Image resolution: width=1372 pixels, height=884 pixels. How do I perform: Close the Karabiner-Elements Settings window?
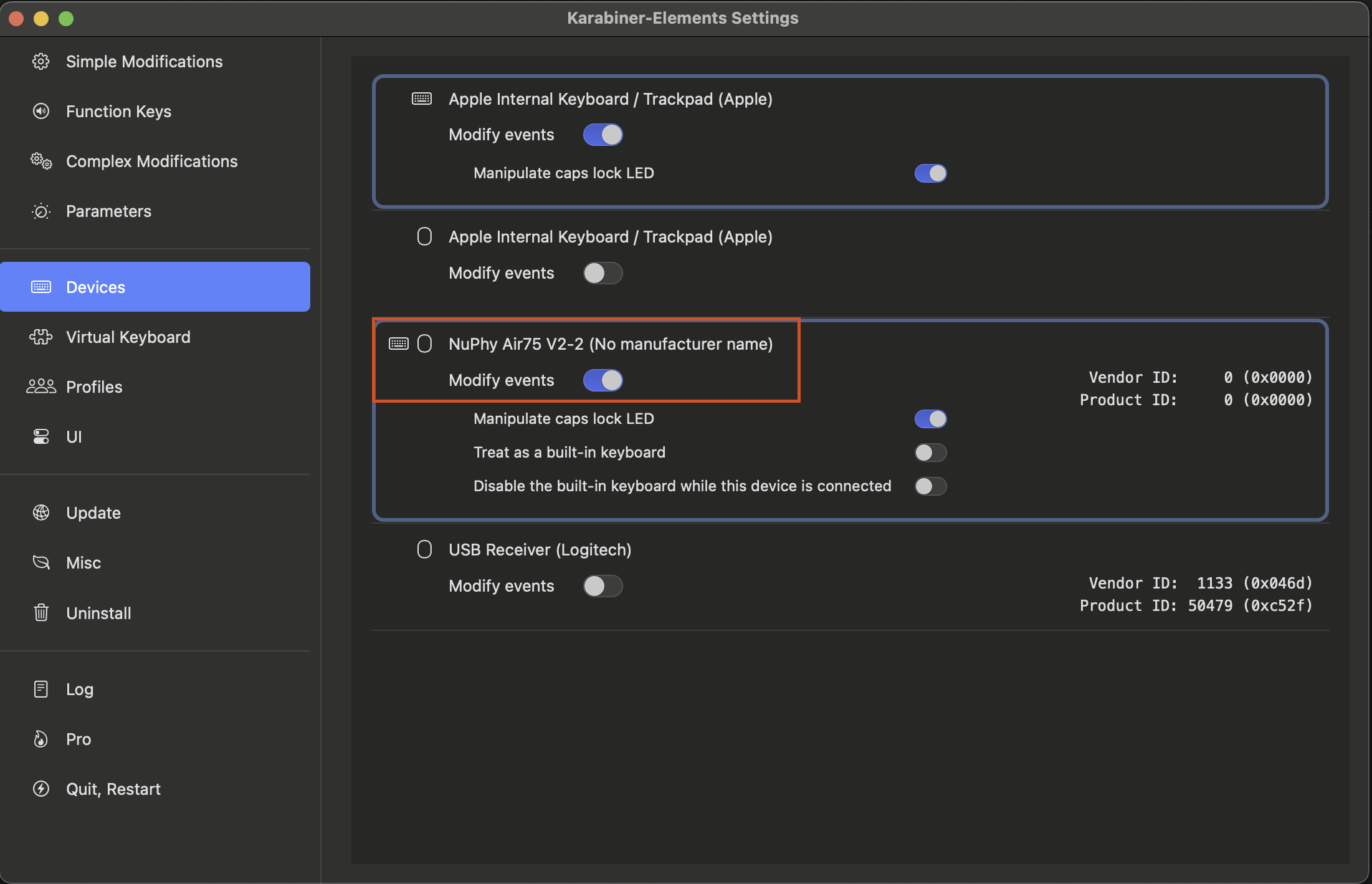tap(17, 19)
